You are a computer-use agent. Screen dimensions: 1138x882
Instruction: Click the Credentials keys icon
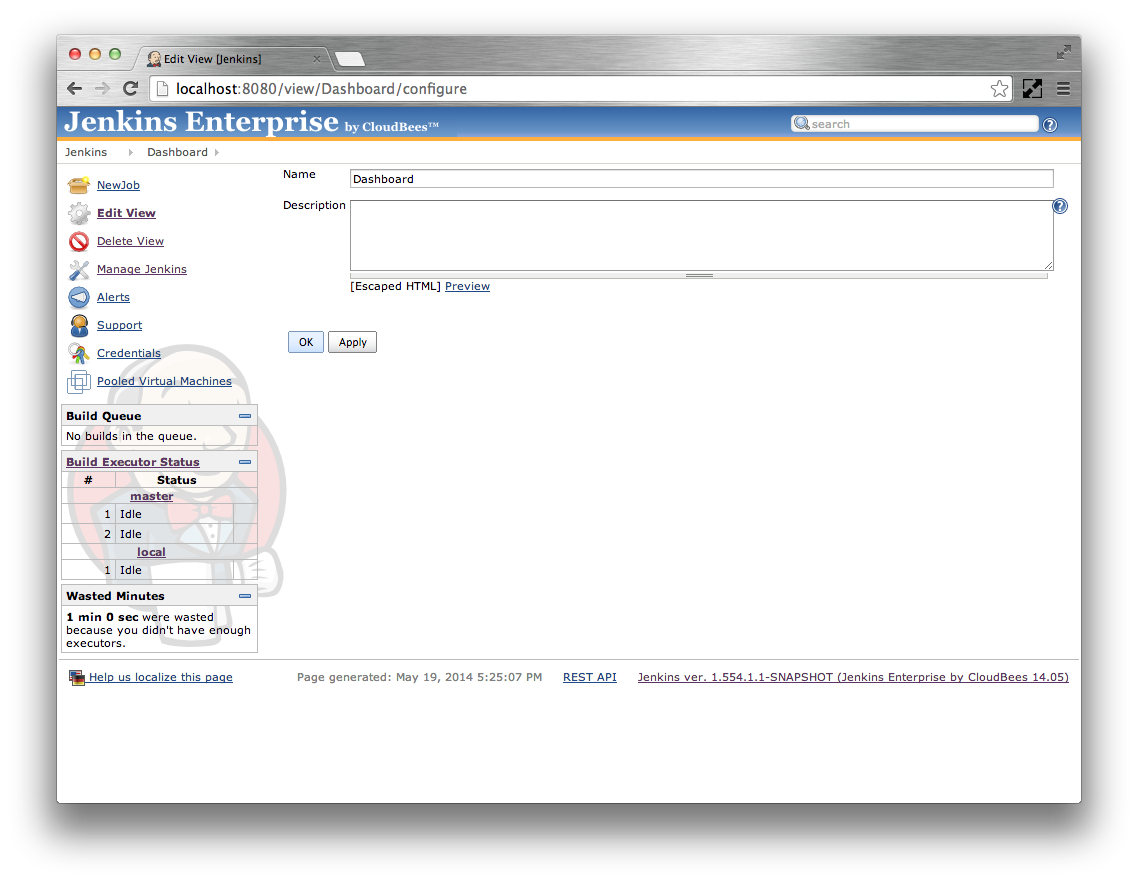[x=78, y=354]
